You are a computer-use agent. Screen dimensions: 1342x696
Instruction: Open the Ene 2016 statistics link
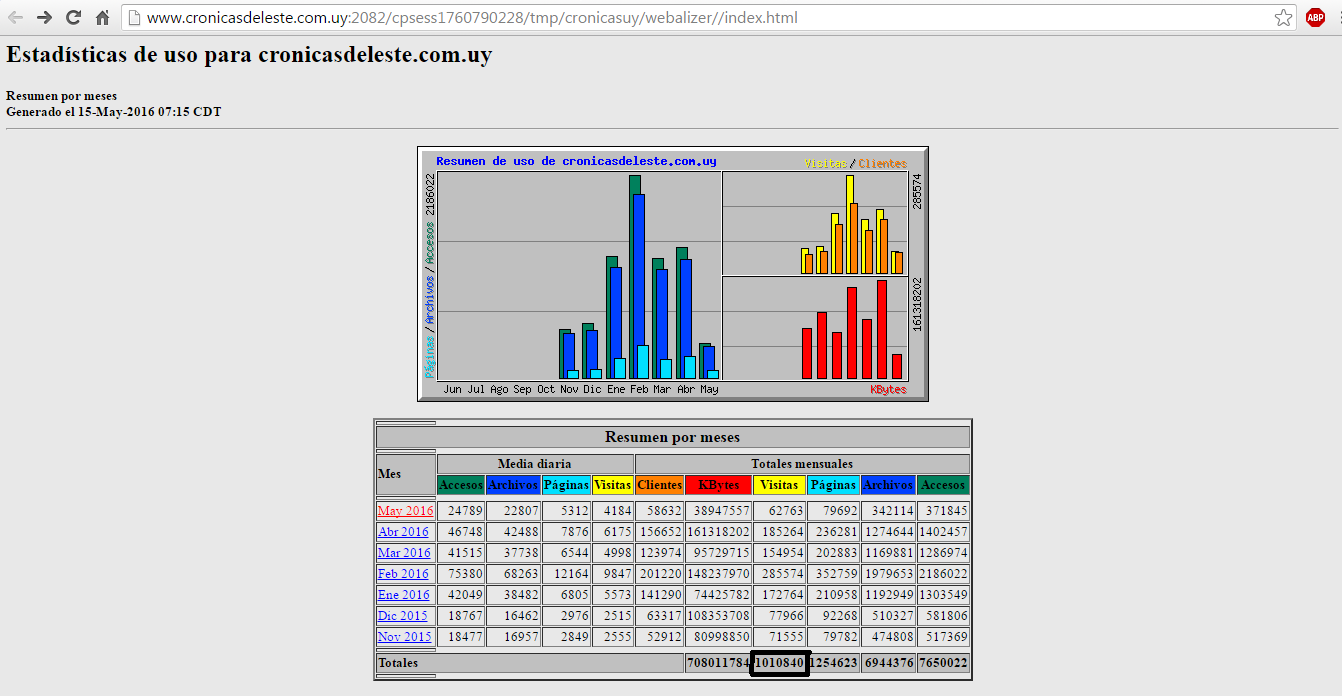pyautogui.click(x=403, y=595)
